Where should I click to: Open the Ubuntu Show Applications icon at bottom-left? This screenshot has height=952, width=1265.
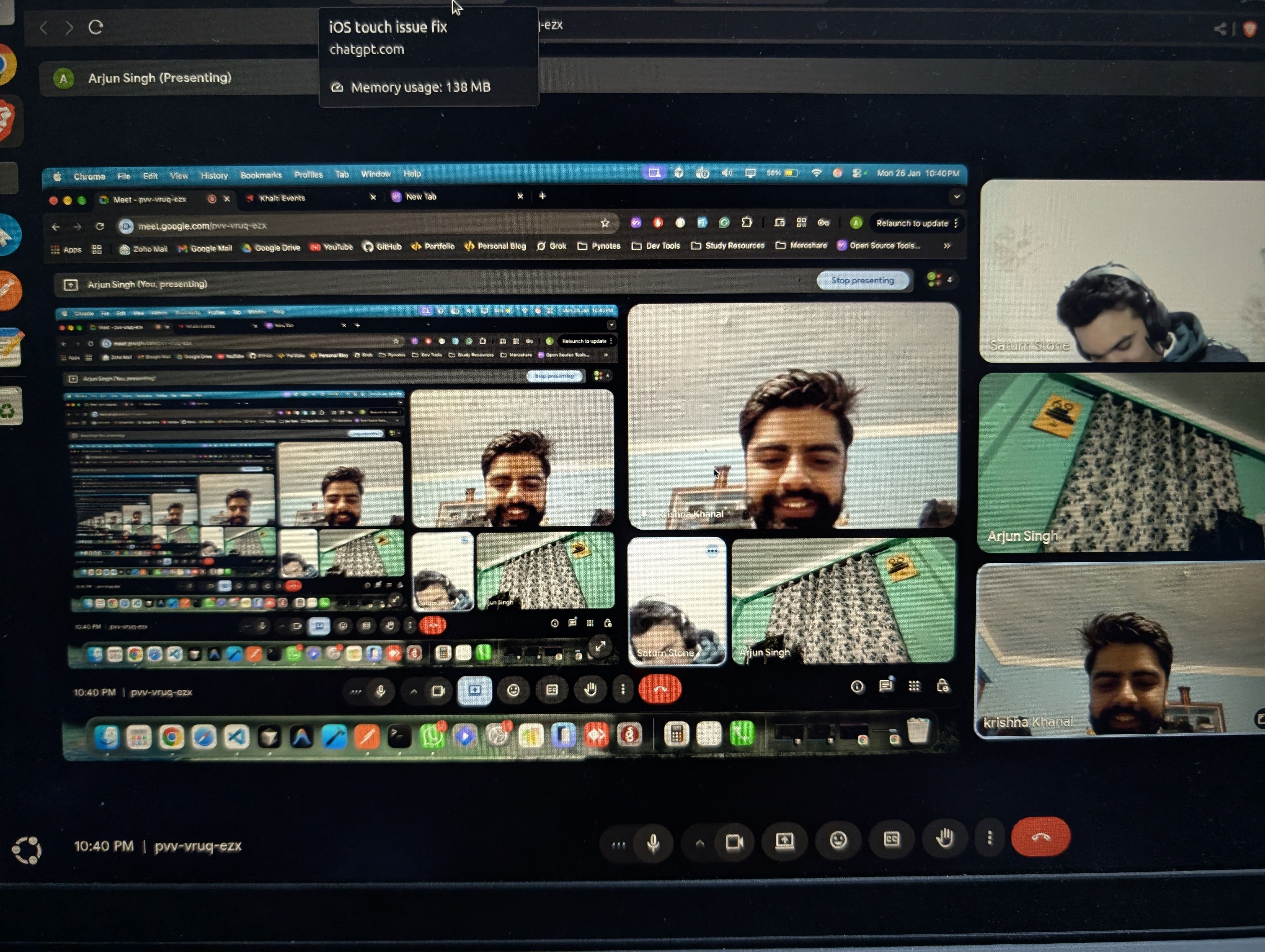pyautogui.click(x=27, y=850)
